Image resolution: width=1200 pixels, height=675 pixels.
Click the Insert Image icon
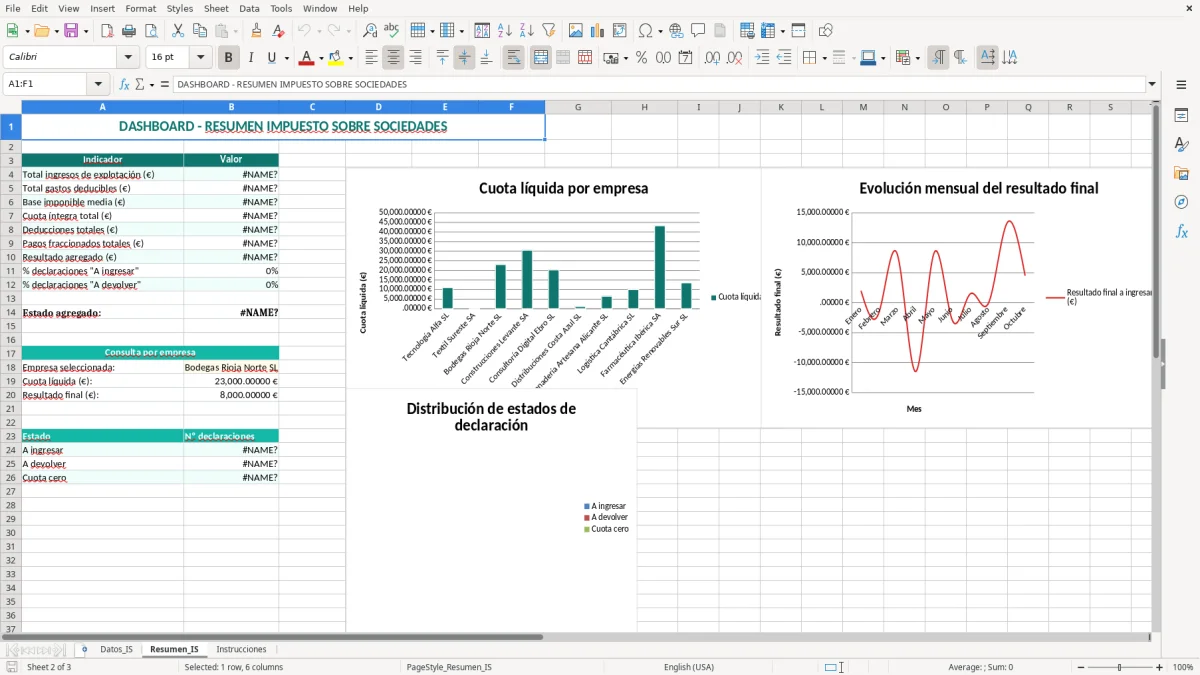(x=576, y=31)
